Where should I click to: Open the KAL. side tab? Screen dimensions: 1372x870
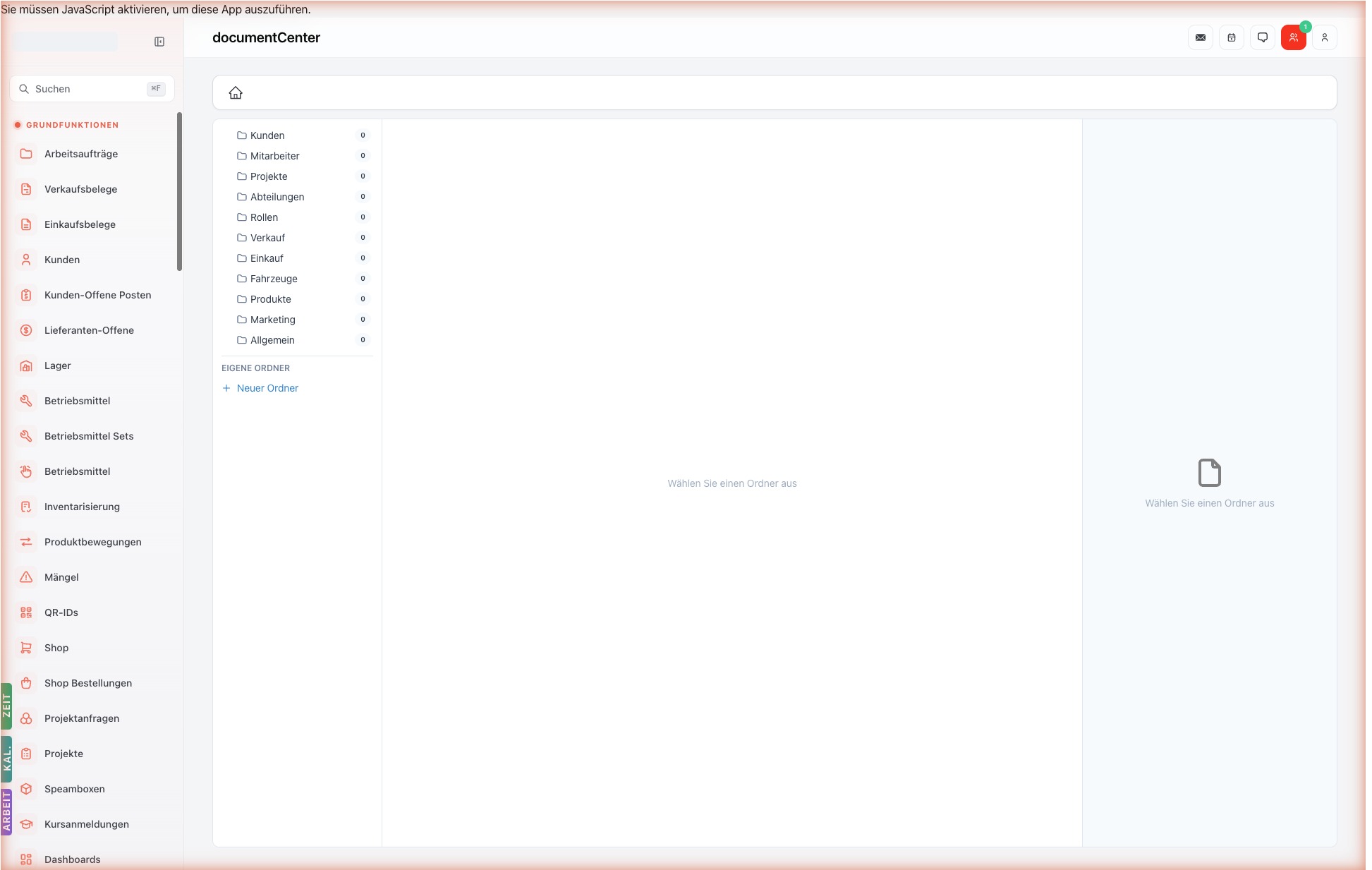pyautogui.click(x=6, y=759)
